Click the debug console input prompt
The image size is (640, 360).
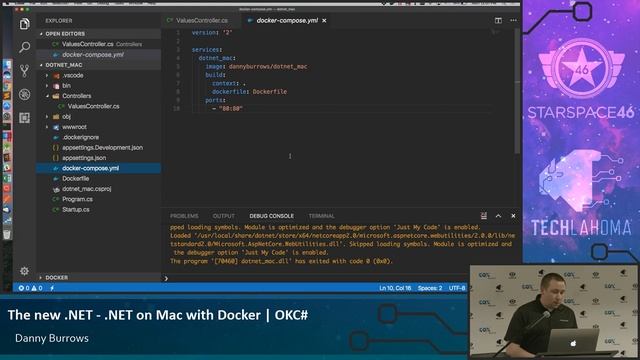(314, 278)
